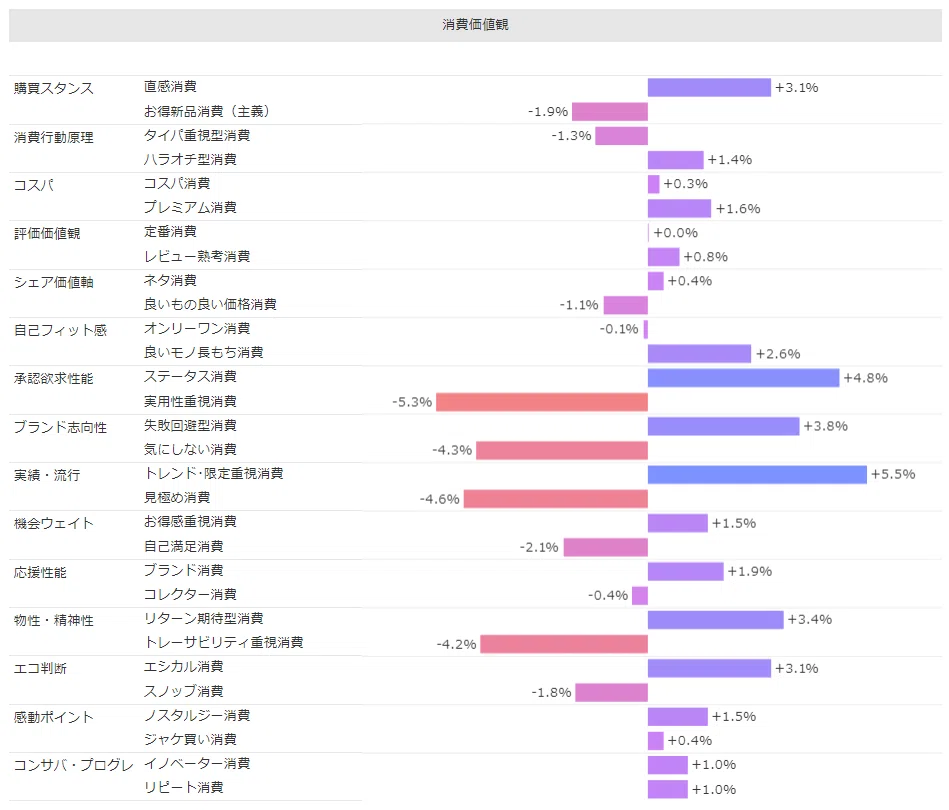Click the 実用性重視消費 -5.3% red bar
This screenshot has width=949, height=810.
click(542, 402)
